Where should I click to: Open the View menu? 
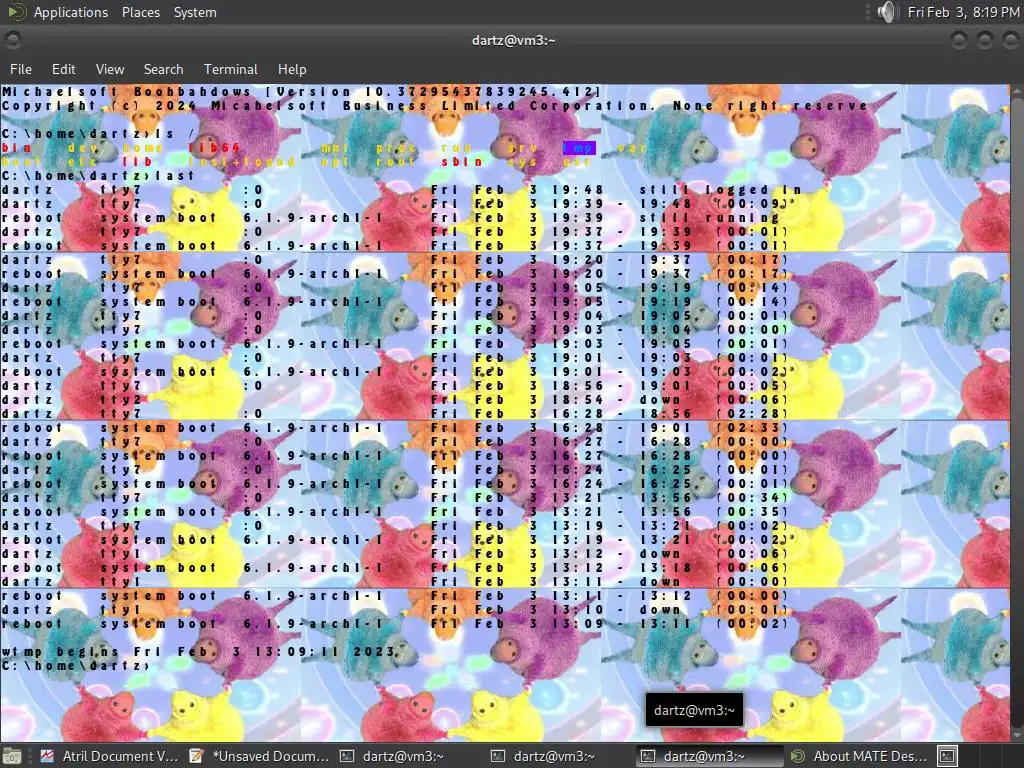(110, 69)
